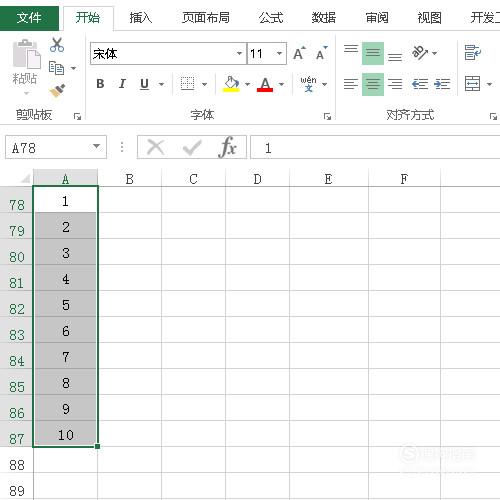
Task: Click the Copy icon
Action: pyautogui.click(x=56, y=68)
